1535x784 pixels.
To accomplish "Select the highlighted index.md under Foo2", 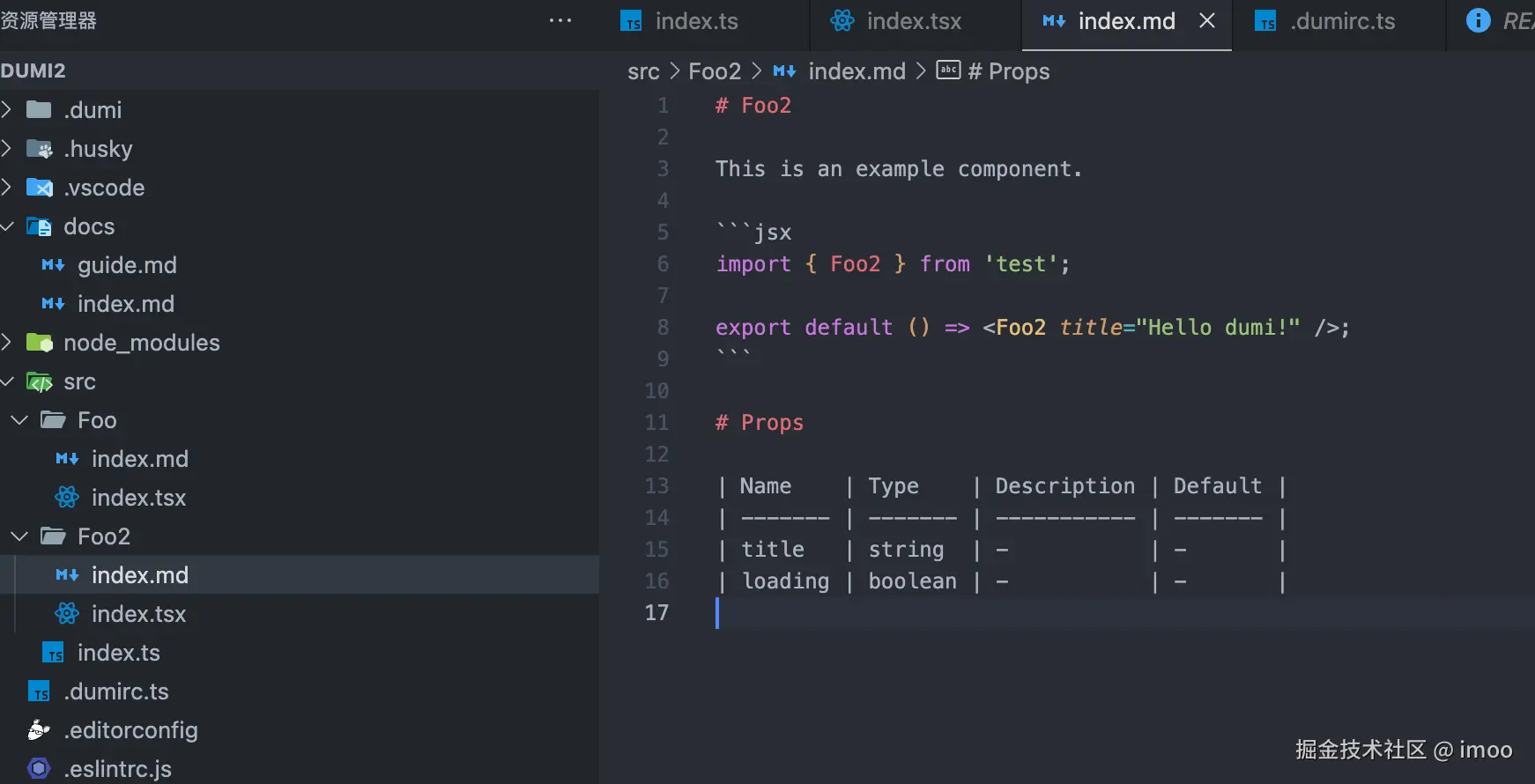I will pos(300,574).
